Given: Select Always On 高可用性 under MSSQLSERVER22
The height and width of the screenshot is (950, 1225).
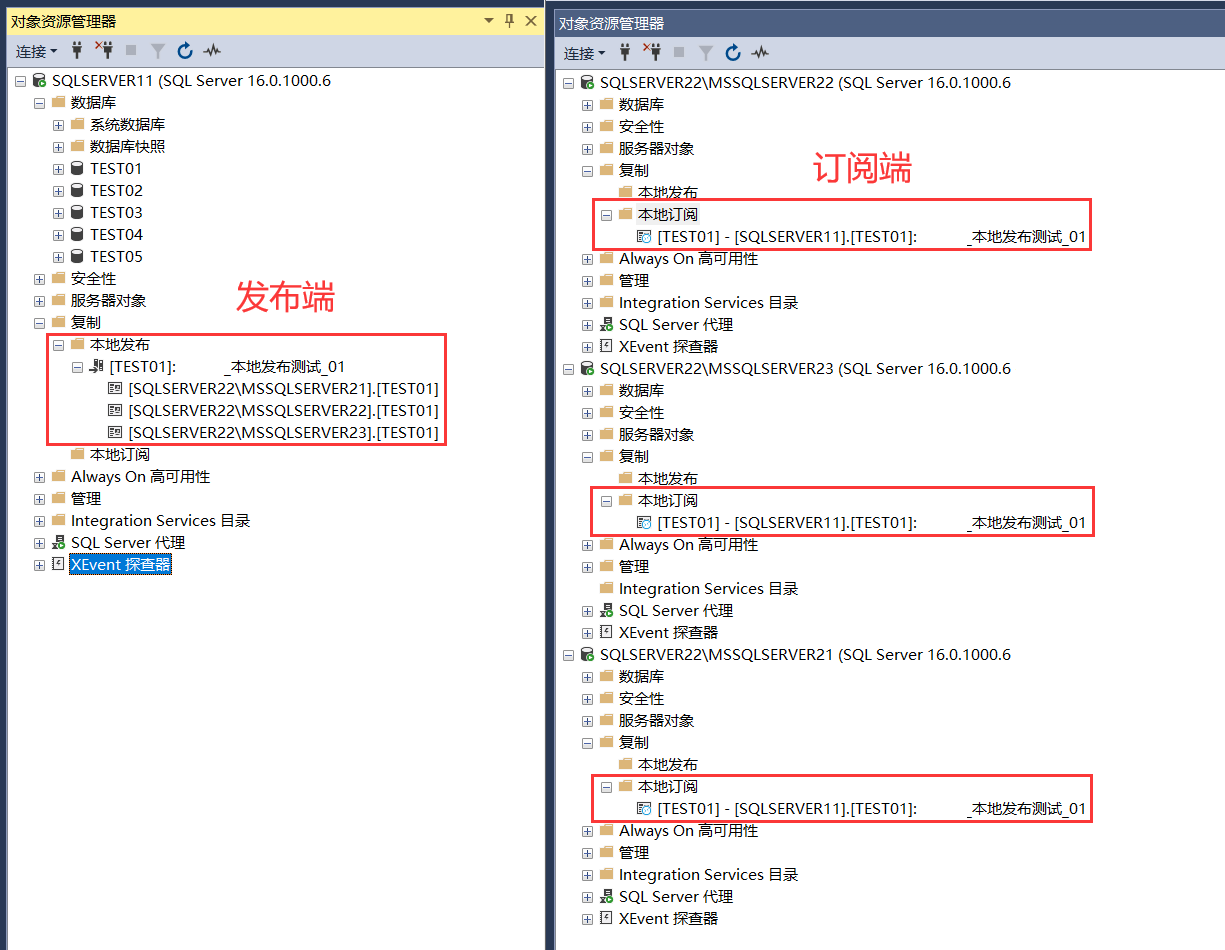Looking at the screenshot, I should [688, 259].
